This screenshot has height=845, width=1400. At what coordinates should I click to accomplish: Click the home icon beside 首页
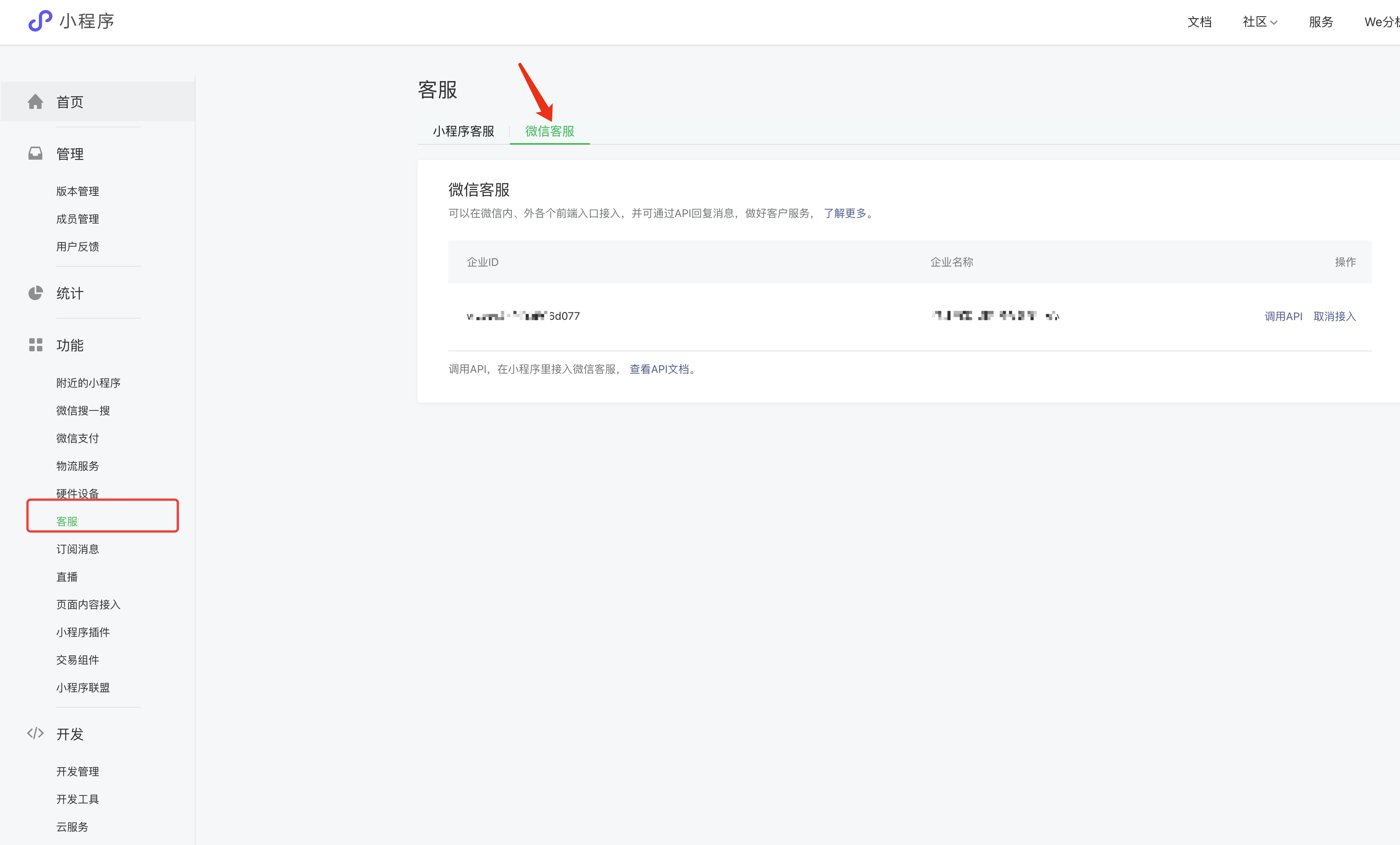click(x=35, y=102)
